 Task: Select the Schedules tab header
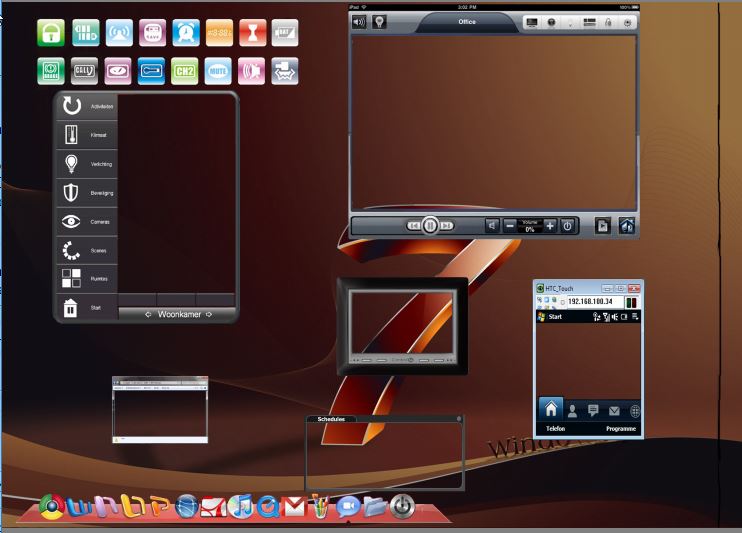(331, 419)
